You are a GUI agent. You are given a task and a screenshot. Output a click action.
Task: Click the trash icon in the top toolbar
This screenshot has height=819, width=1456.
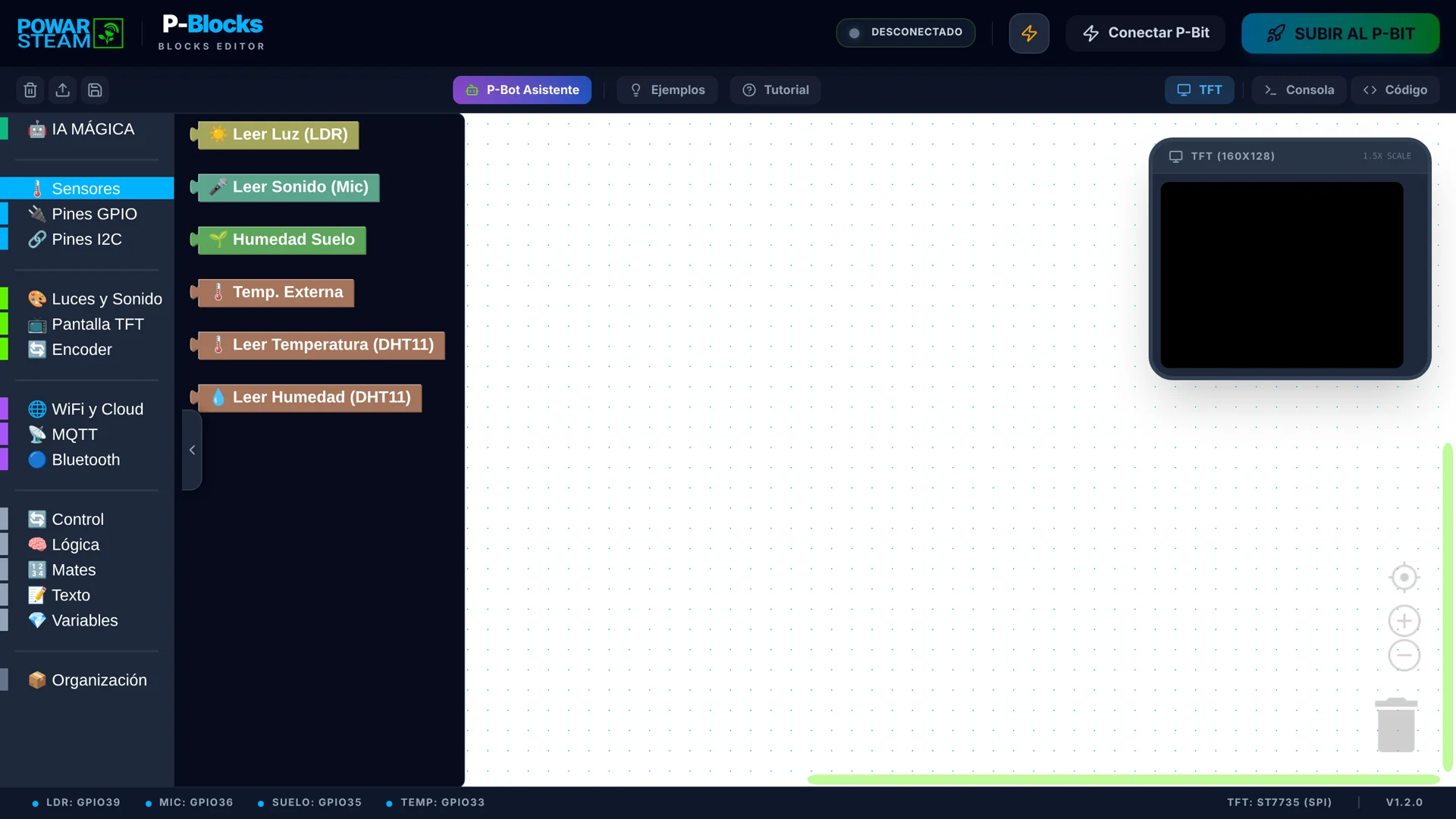[30, 90]
